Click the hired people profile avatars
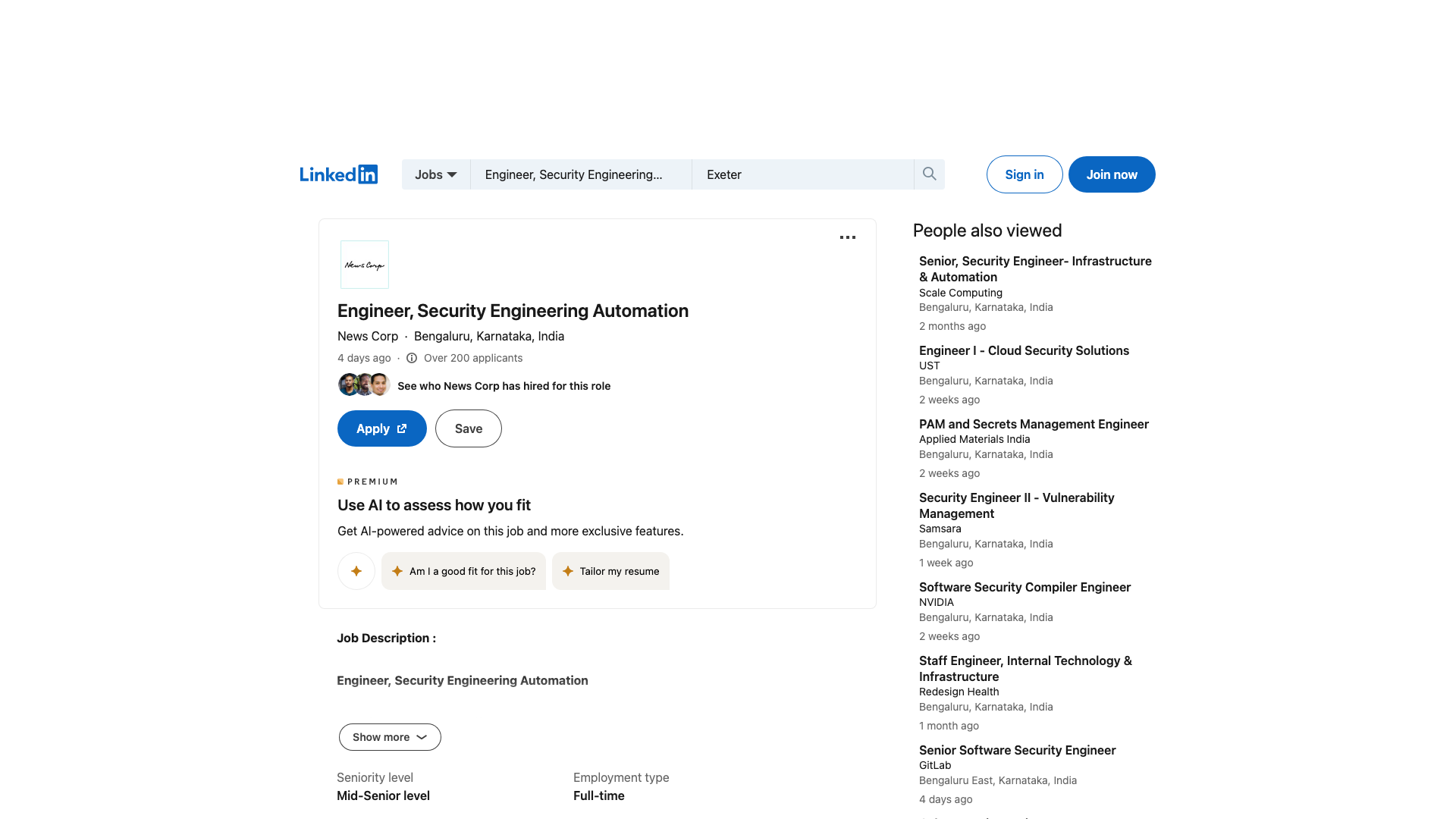Screen dimensions: 1456x819 [x=364, y=384]
